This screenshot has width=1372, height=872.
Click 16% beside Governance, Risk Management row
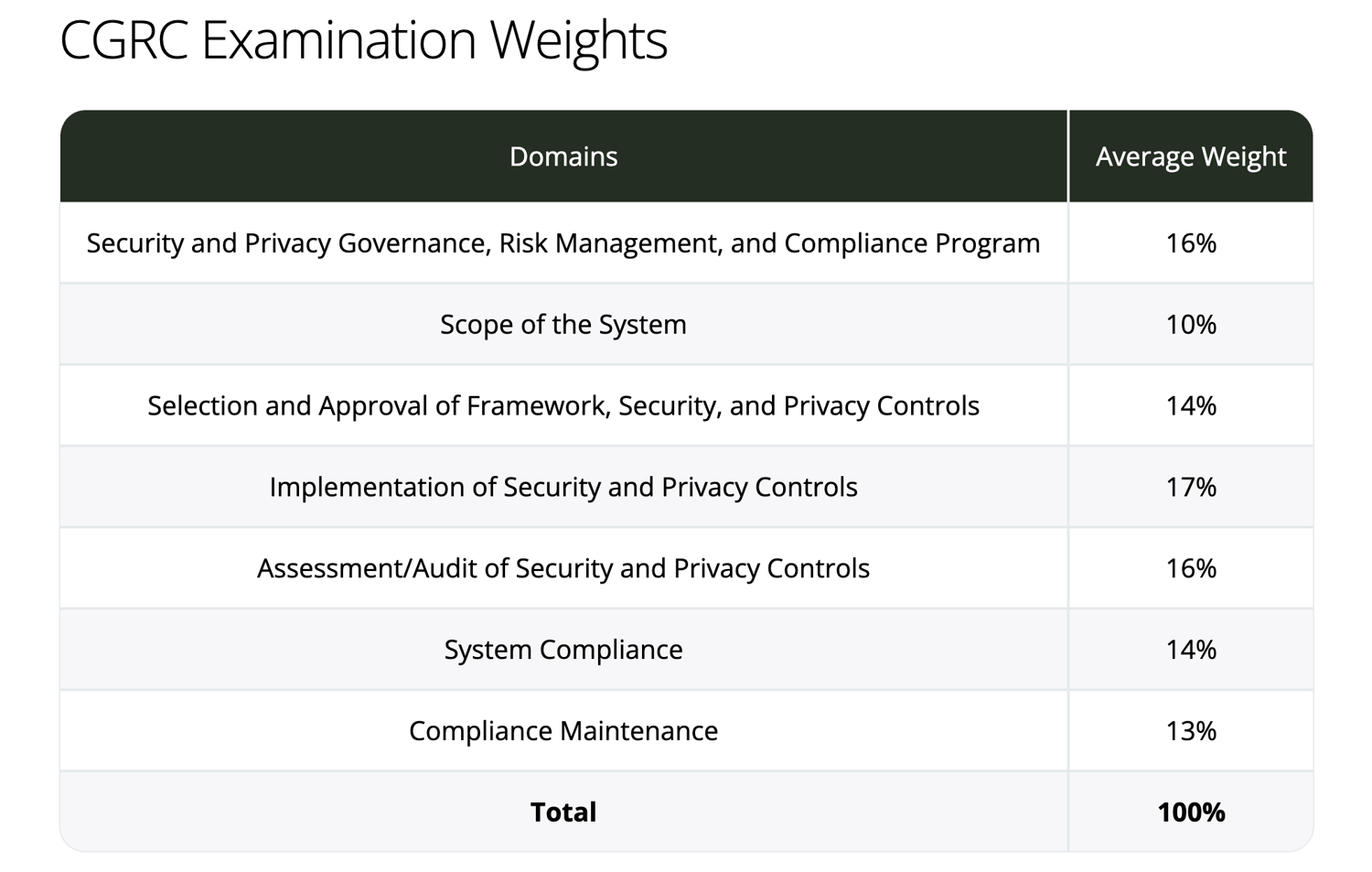pos(1190,243)
